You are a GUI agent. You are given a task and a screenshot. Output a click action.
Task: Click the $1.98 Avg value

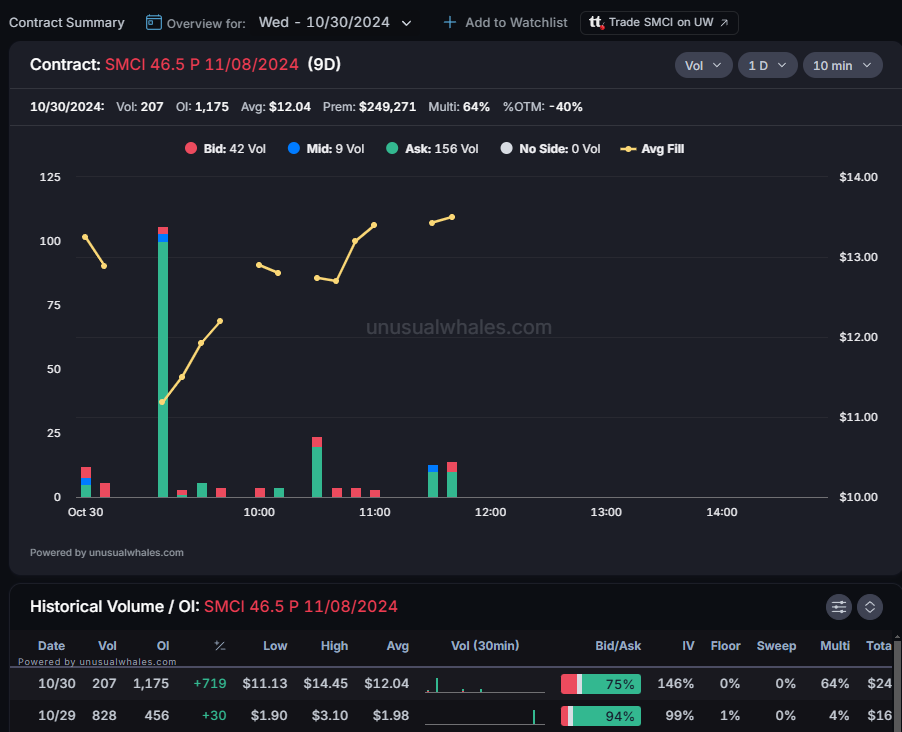391,716
